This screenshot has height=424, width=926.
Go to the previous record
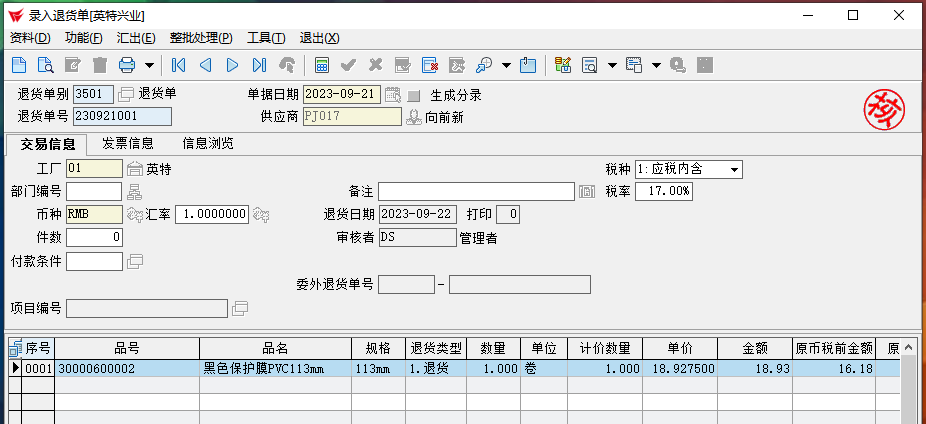point(206,65)
